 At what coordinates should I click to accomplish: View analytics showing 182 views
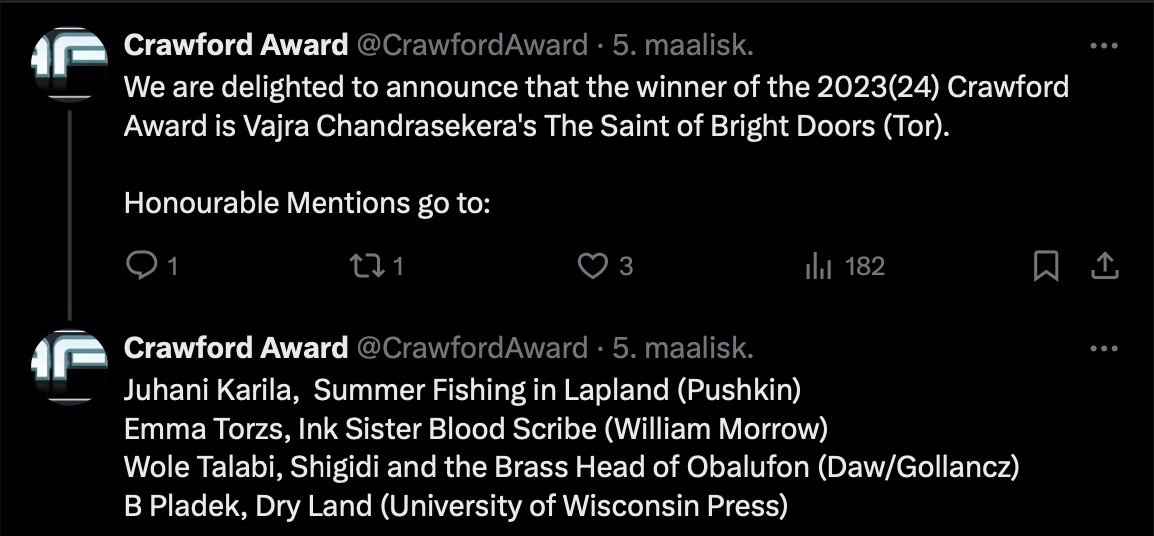click(845, 266)
